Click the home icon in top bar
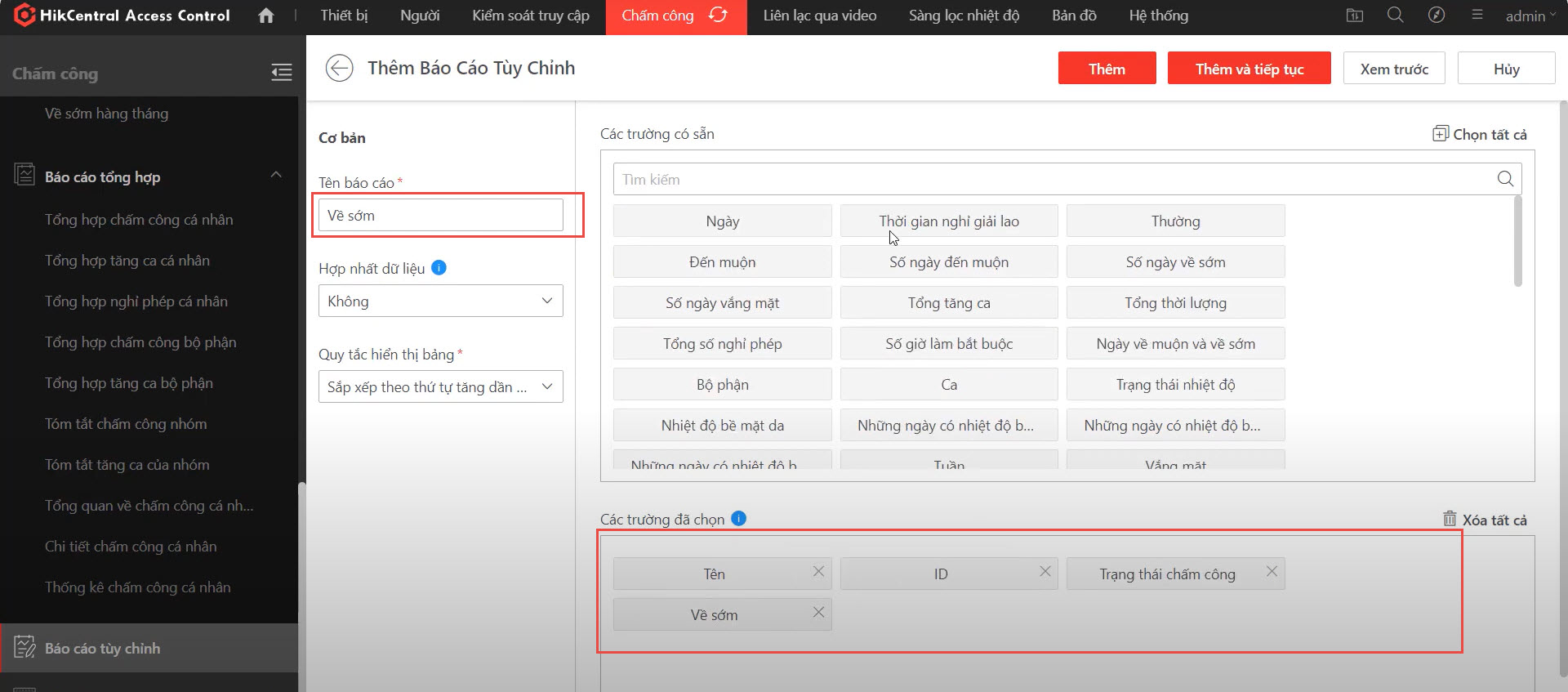Viewport: 1568px width, 692px height. tap(265, 16)
